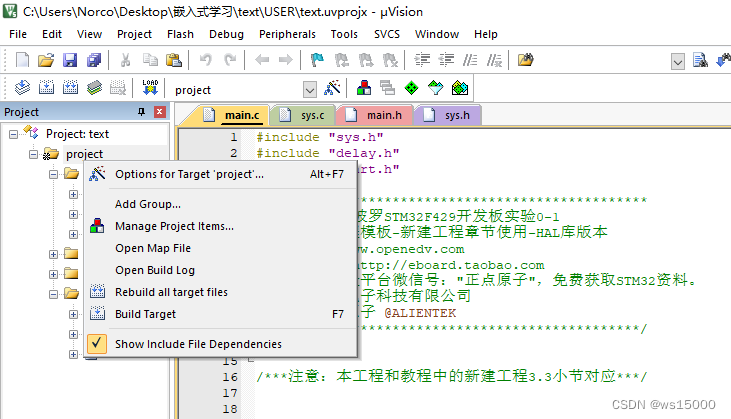Image resolution: width=731 pixels, height=419 pixels.
Task: Paste from clipboard icon
Action: point(173,60)
